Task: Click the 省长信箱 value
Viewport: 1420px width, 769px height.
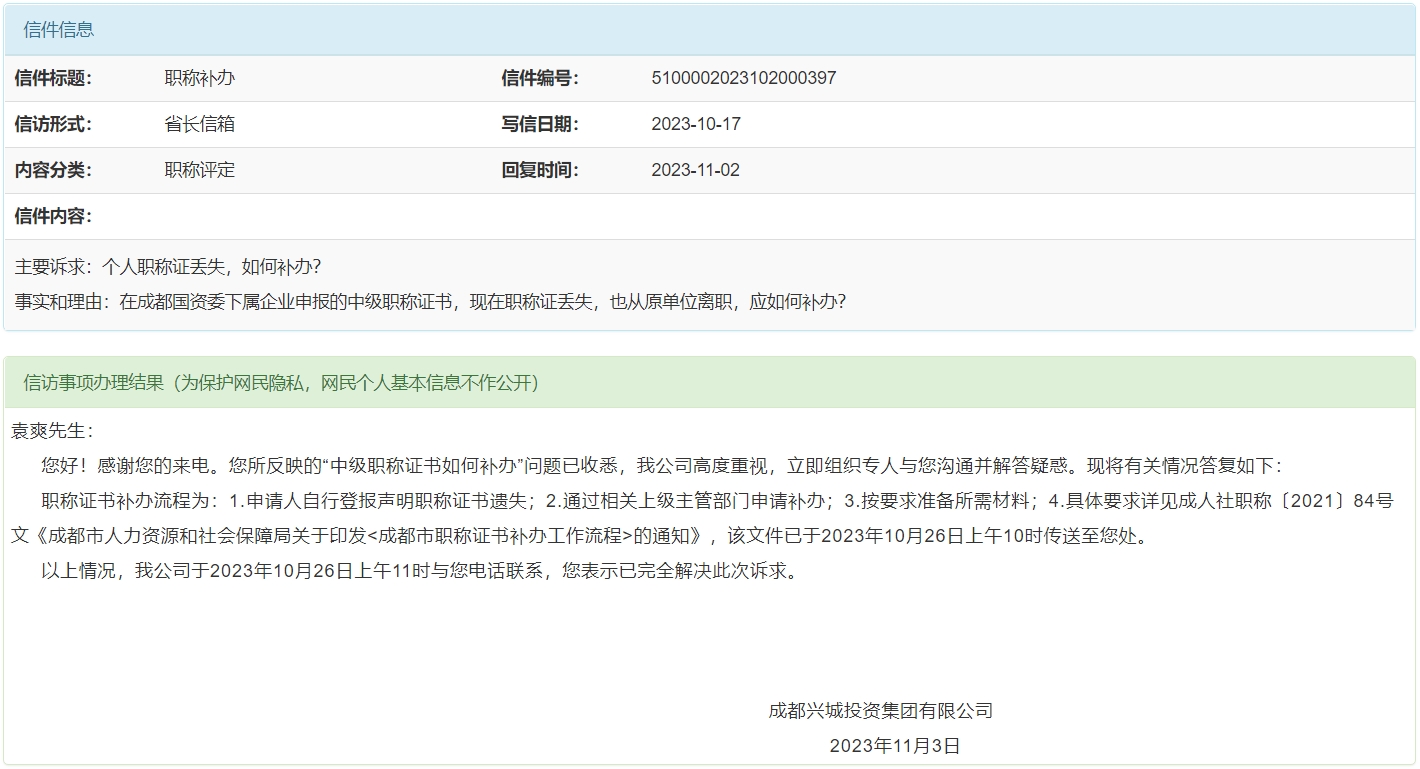Action: [x=200, y=124]
